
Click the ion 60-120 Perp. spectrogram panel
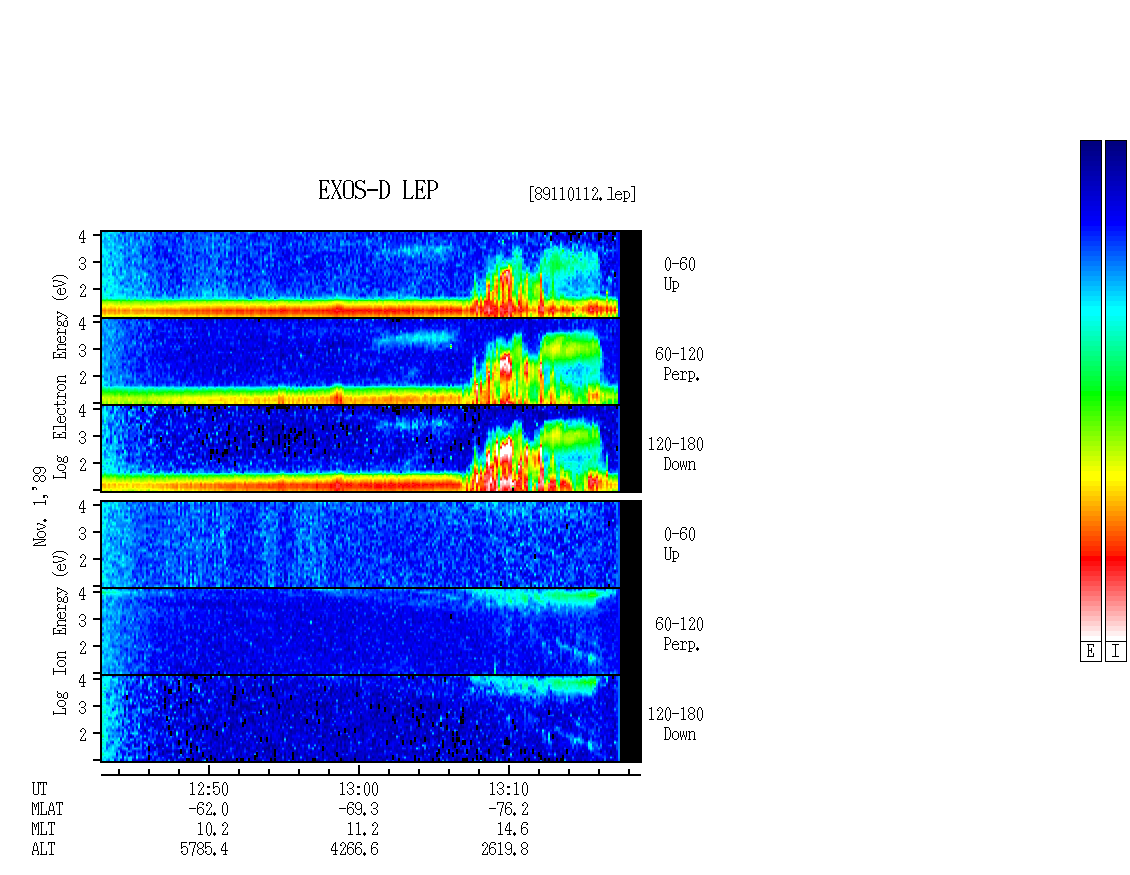pyautogui.click(x=371, y=631)
